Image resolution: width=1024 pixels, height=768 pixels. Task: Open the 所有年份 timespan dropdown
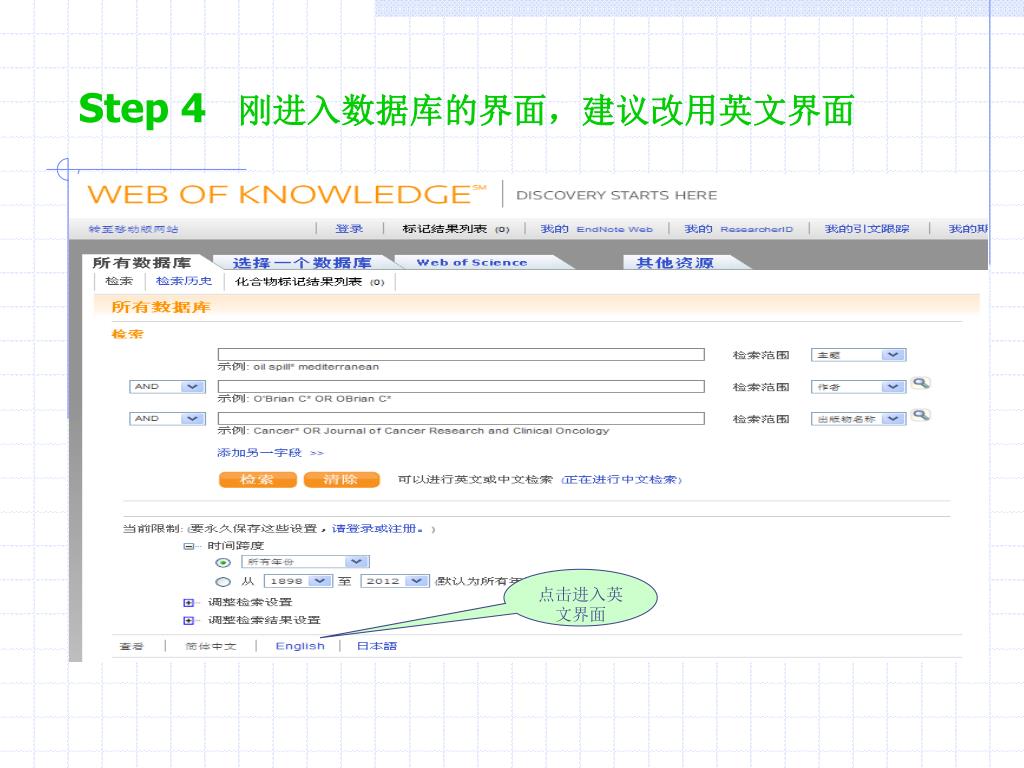[x=306, y=562]
